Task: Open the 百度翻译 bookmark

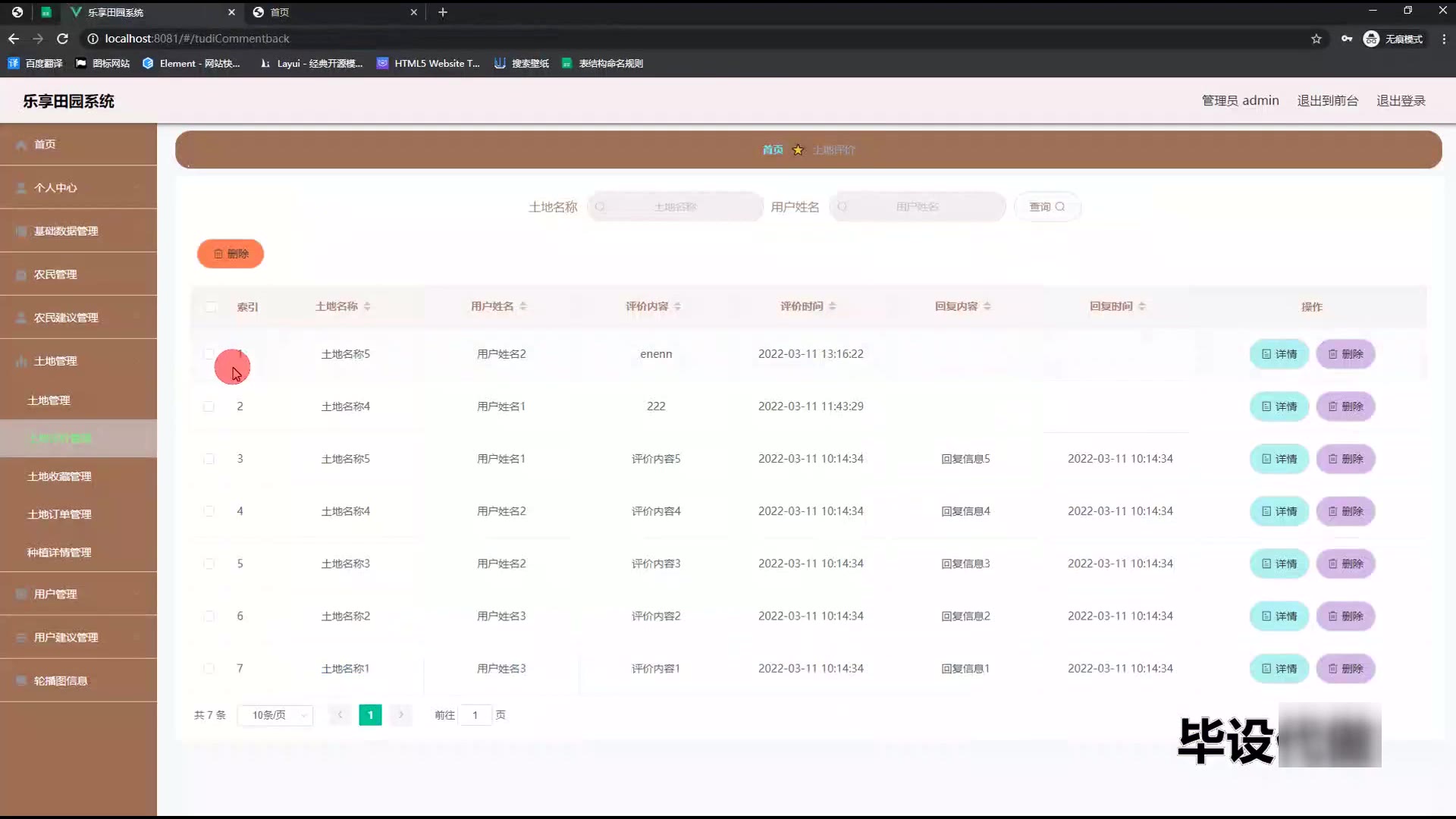Action: 36,64
